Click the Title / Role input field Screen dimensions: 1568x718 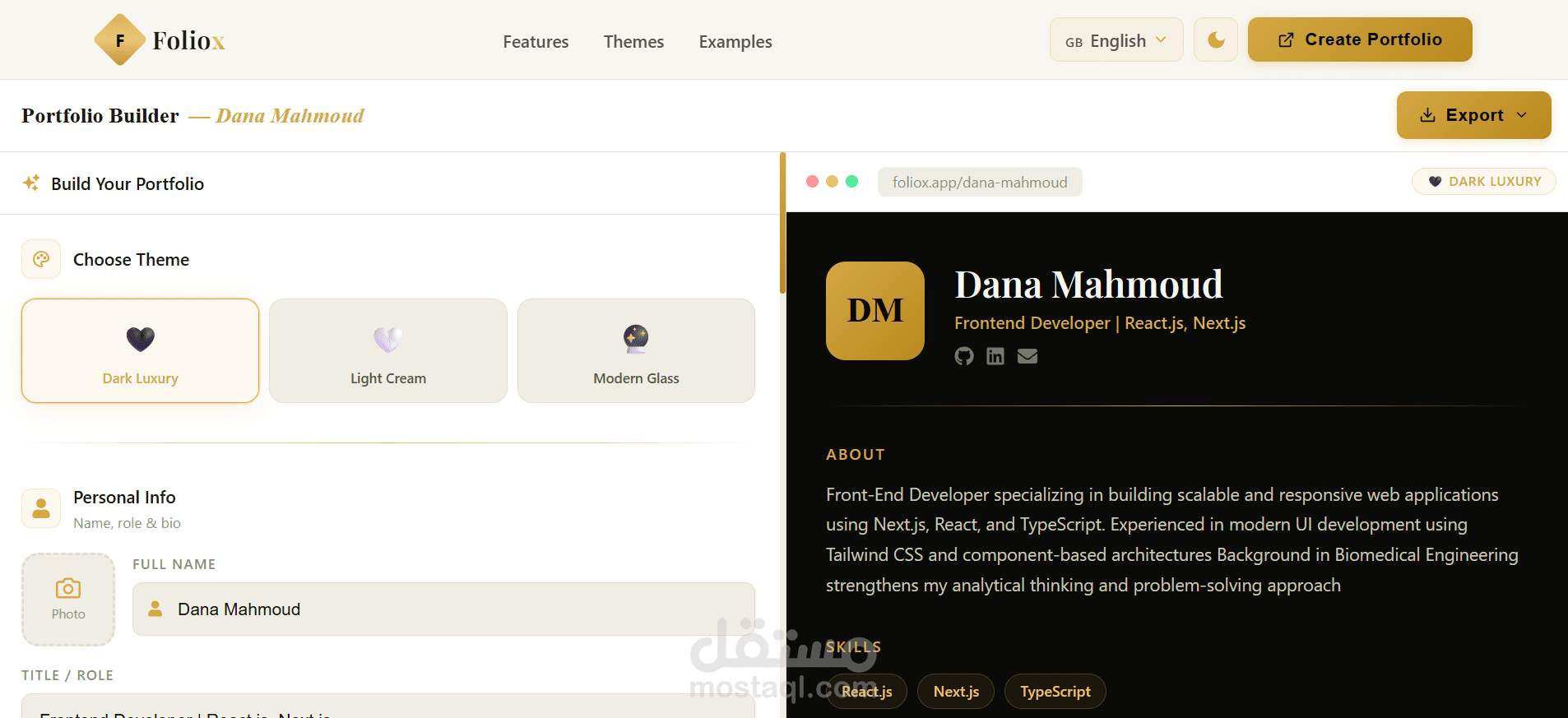click(388, 706)
